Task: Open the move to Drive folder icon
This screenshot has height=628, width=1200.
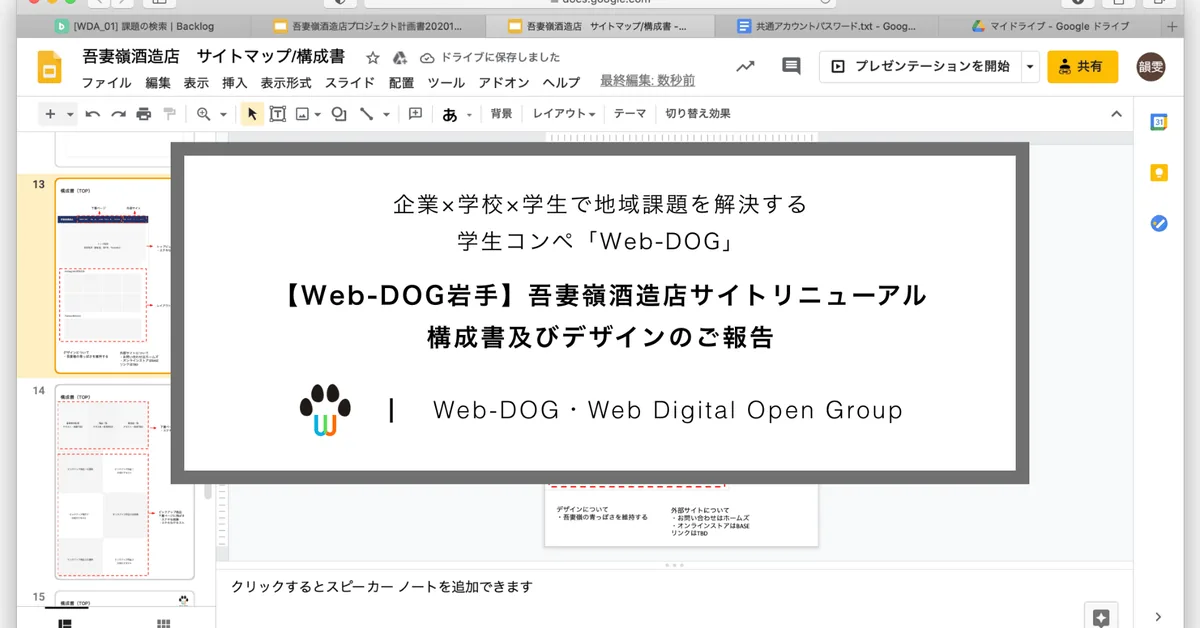Action: [x=399, y=58]
